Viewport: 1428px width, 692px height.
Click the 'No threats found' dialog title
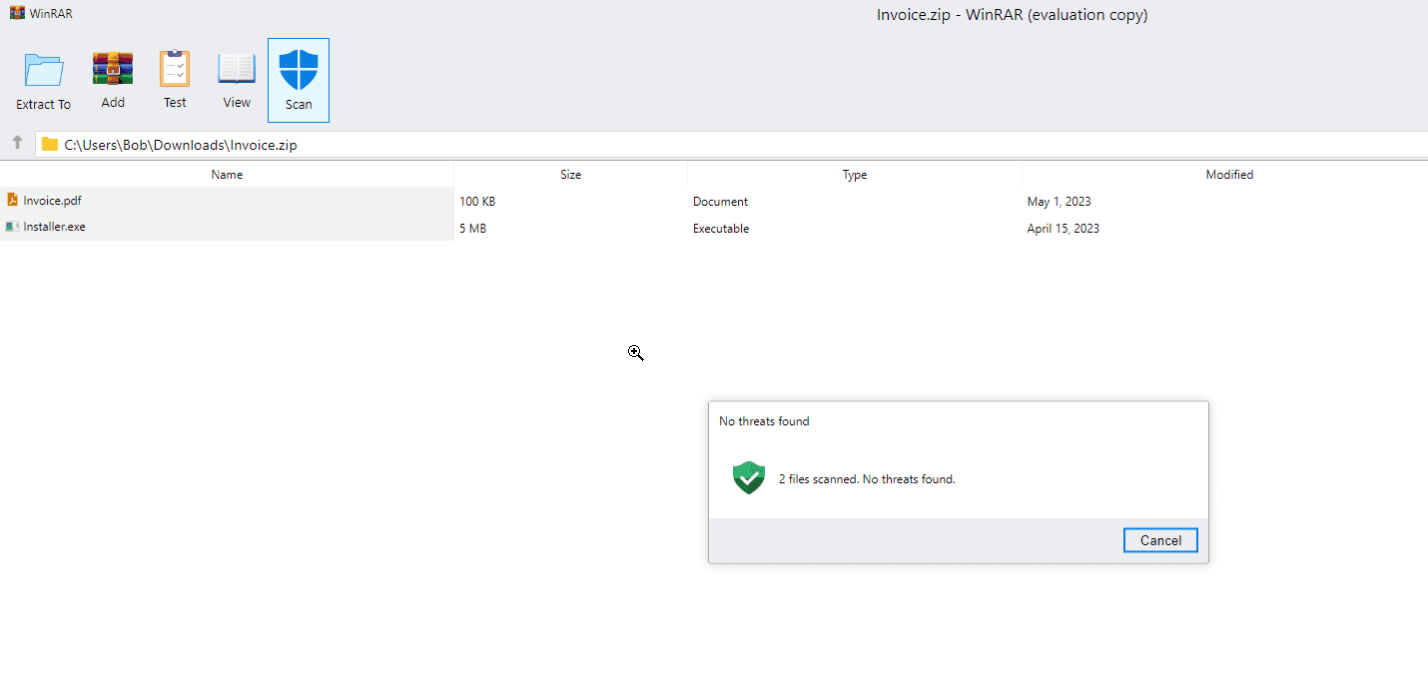tap(764, 421)
